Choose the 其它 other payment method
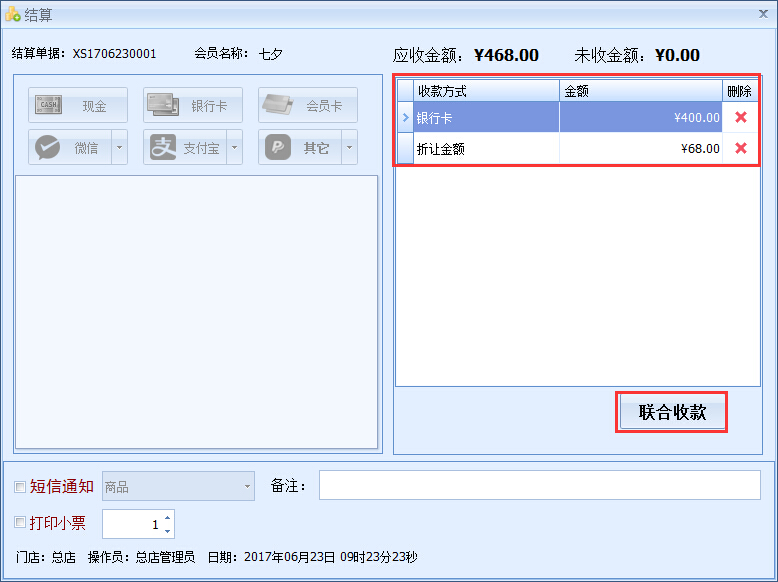Screen dimensions: 778x582 click(300, 147)
